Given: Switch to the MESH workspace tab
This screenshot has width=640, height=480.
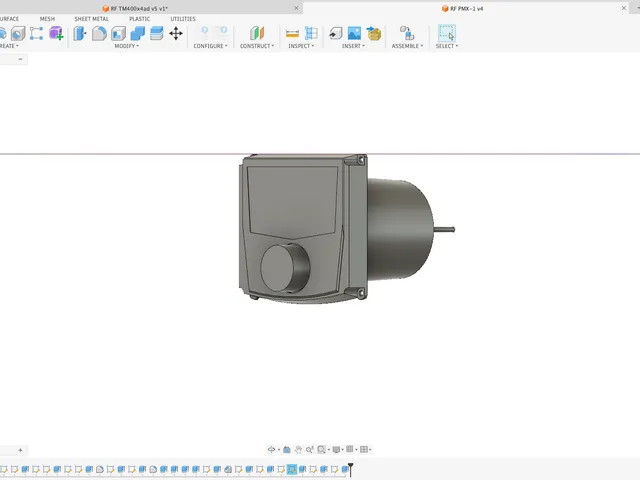Looking at the screenshot, I should pos(47,19).
